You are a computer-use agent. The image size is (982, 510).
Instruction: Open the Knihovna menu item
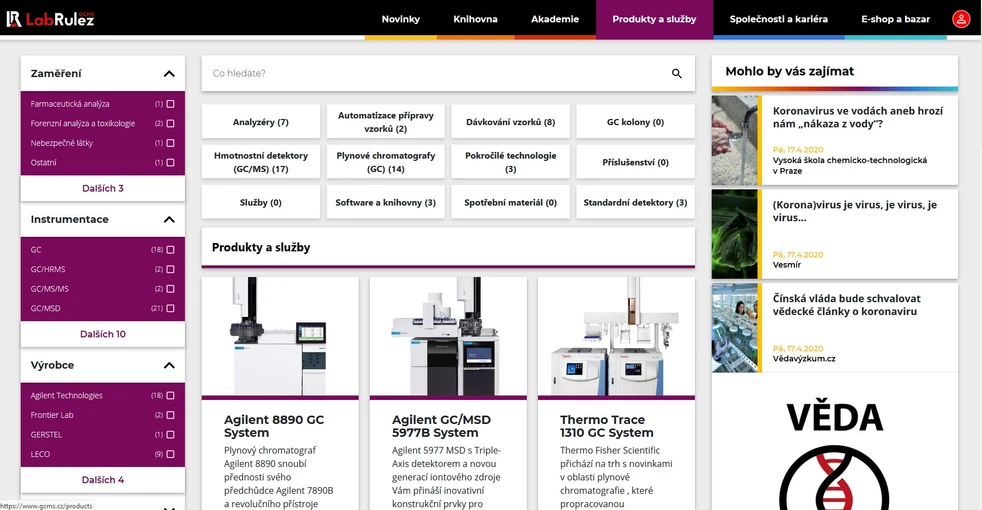point(475,19)
